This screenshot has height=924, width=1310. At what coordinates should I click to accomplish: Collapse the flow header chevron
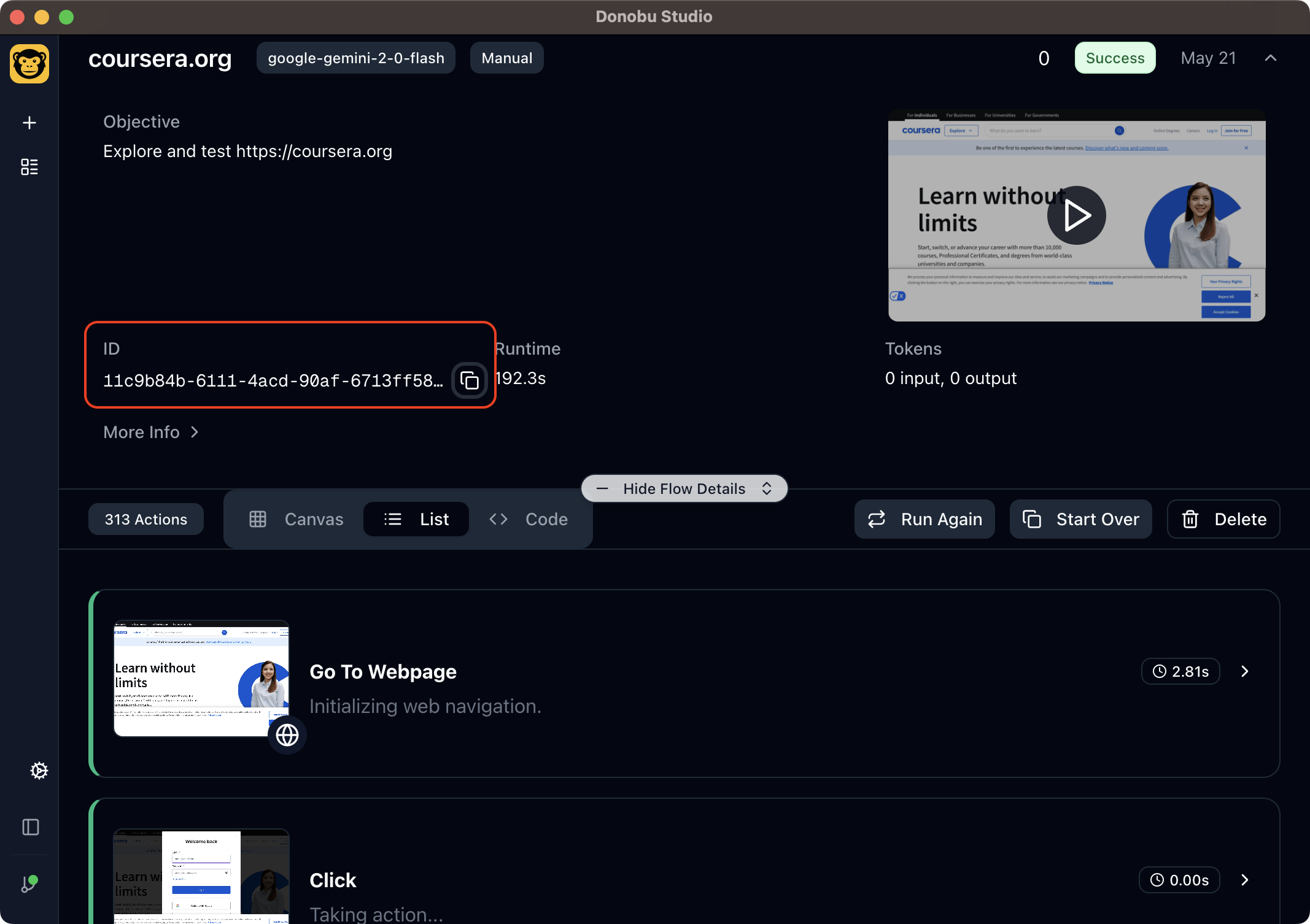pos(1271,58)
